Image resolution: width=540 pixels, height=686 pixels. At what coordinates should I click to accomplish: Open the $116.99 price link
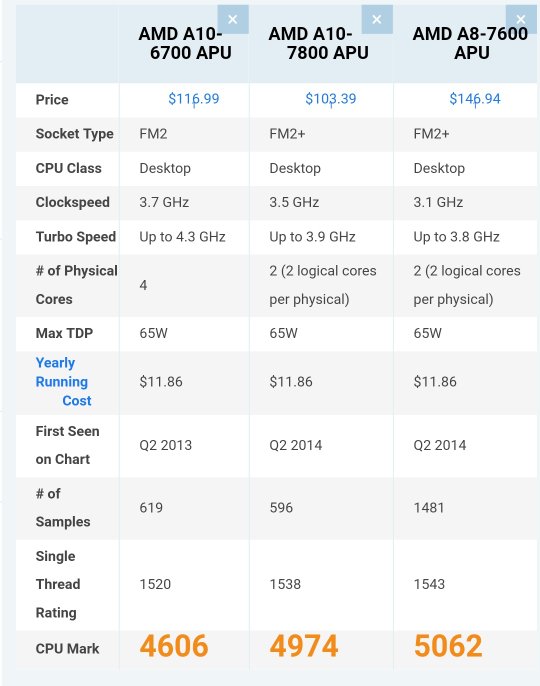coord(194,99)
